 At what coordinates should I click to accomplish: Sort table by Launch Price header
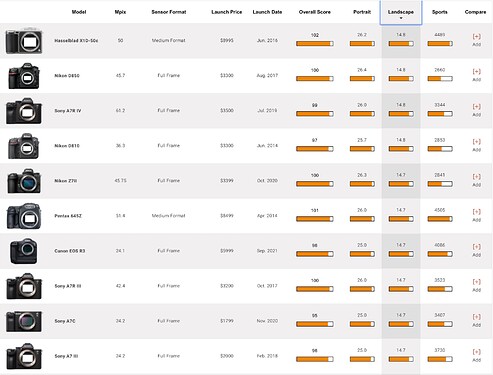pyautogui.click(x=227, y=12)
